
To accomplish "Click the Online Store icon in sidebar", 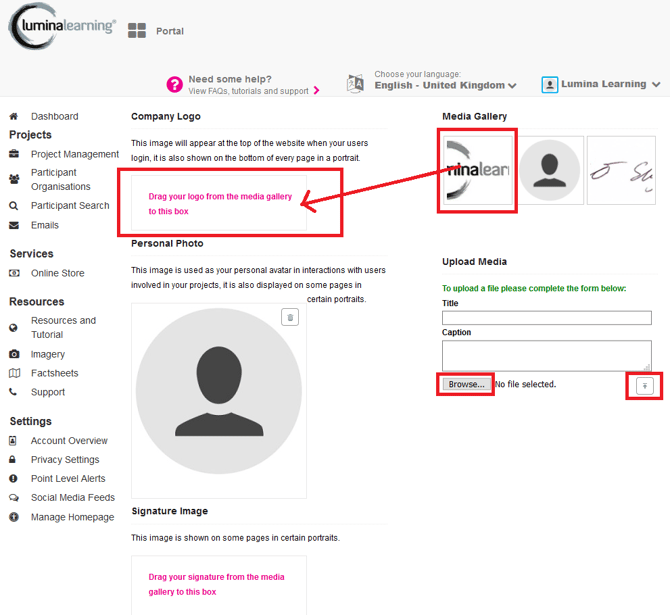I will pyautogui.click(x=14, y=273).
